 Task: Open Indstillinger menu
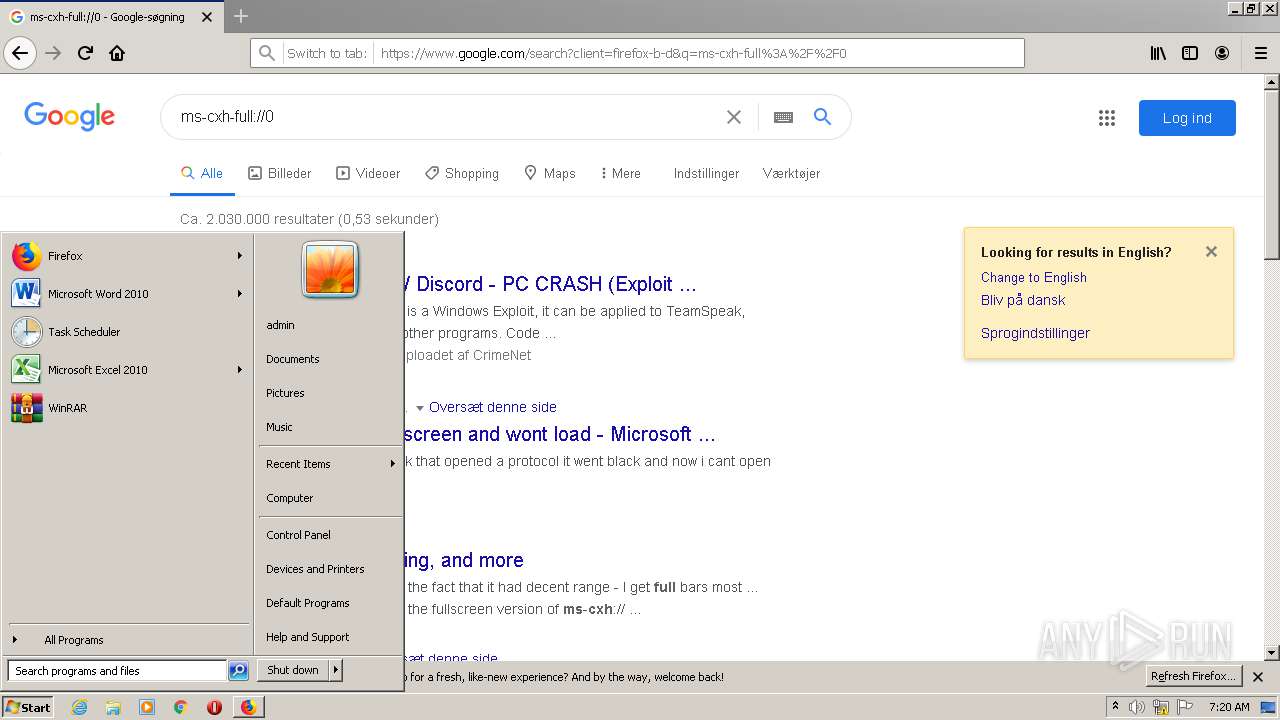pos(706,173)
